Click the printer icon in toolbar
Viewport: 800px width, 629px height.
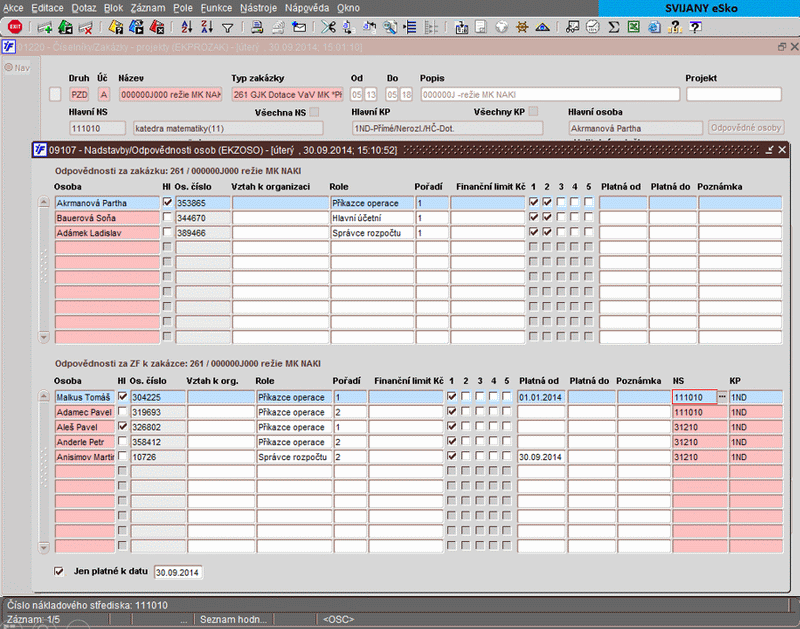click(257, 27)
